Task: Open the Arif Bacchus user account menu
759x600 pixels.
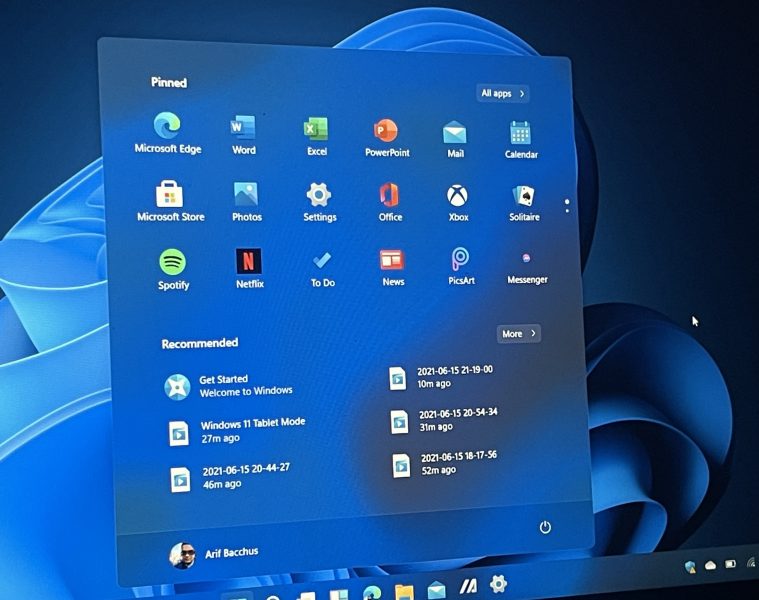Action: coord(213,555)
